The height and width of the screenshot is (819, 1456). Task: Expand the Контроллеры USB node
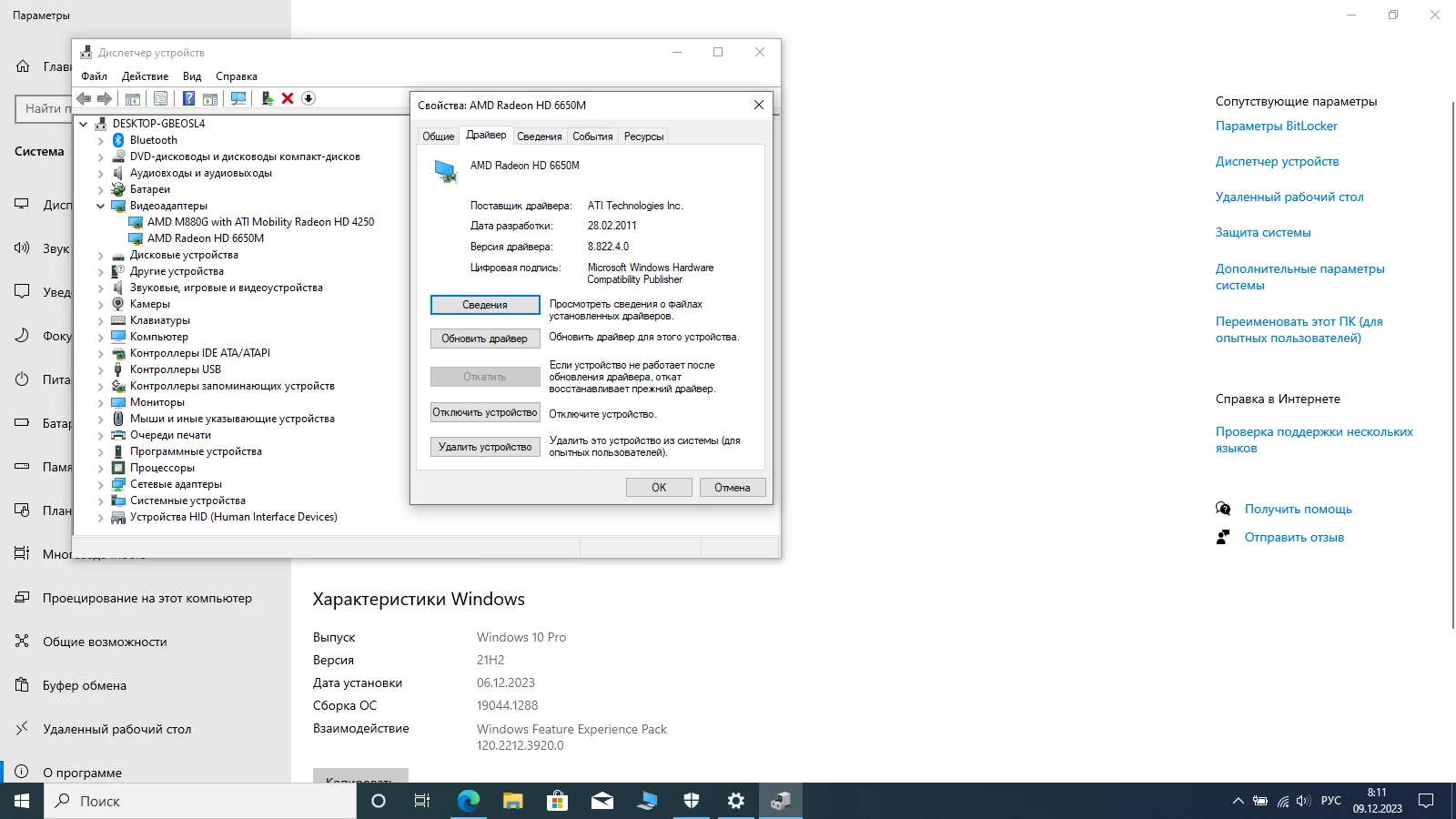[x=101, y=369]
